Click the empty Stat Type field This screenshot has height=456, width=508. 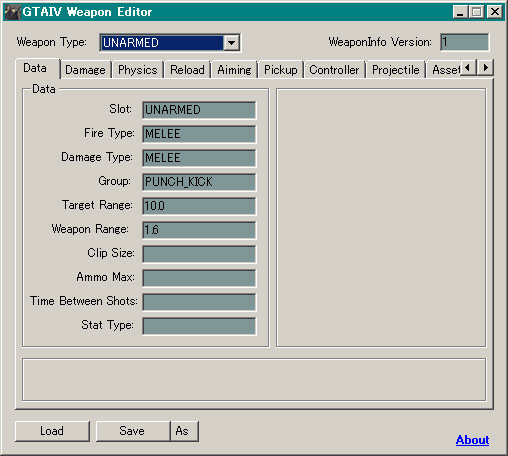click(x=199, y=326)
